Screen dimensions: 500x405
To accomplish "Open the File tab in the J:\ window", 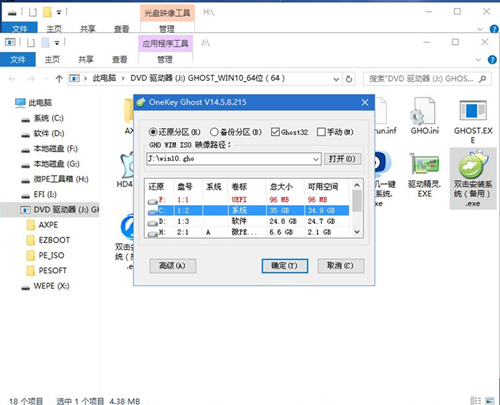I will pos(18,60).
